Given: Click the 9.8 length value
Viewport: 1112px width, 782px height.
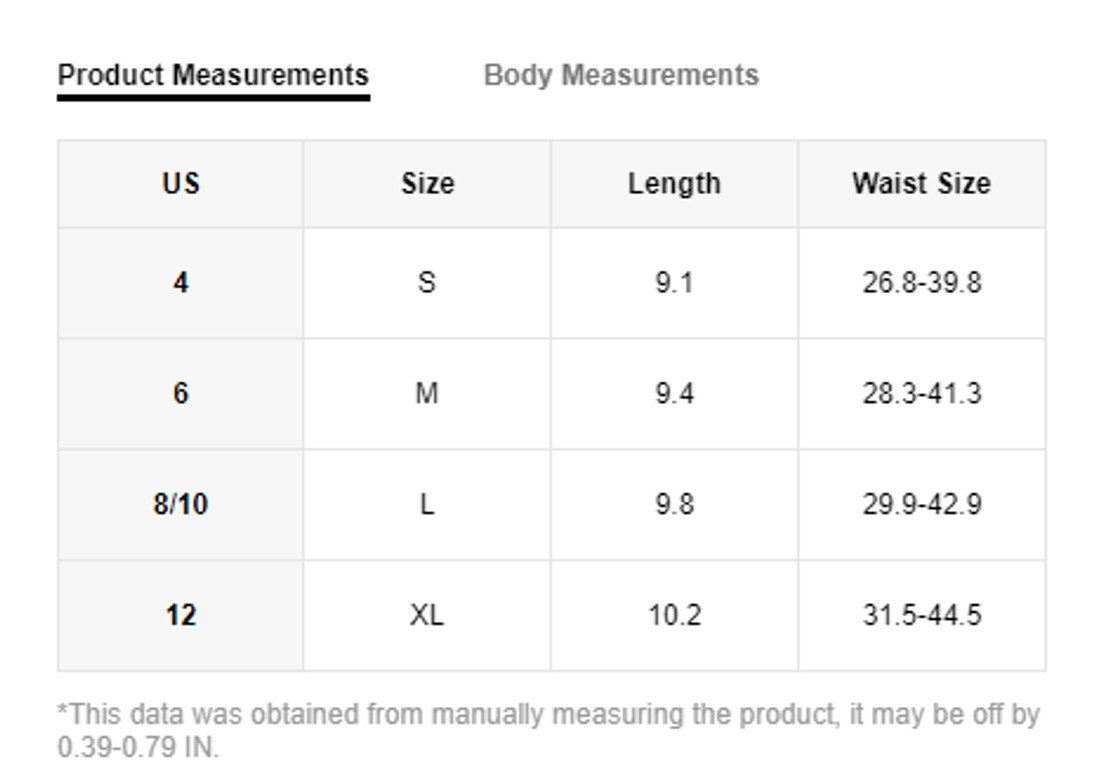Looking at the screenshot, I should [x=674, y=504].
